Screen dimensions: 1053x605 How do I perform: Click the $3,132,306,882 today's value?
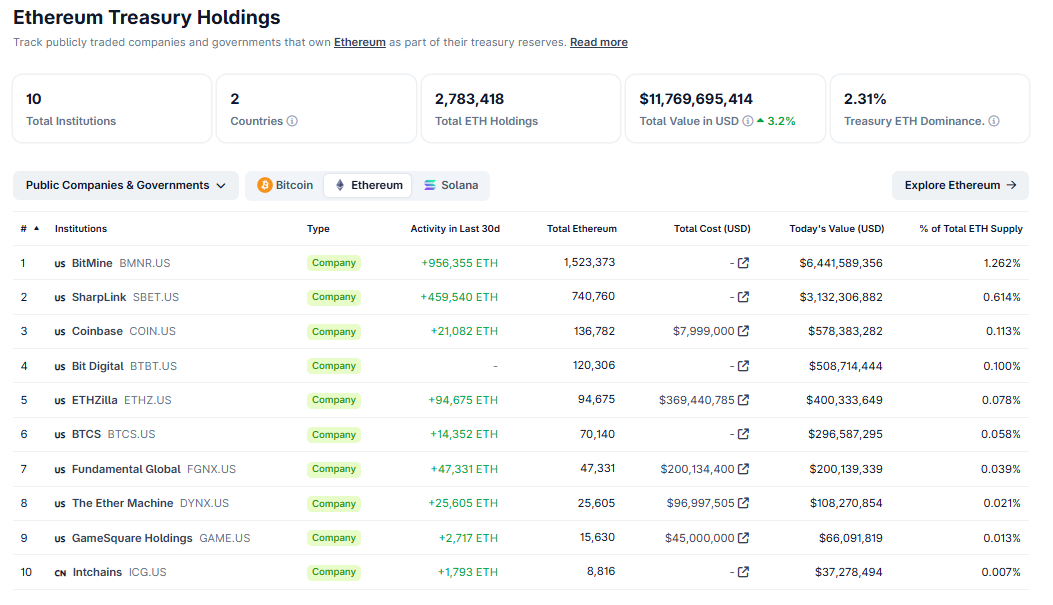[841, 297]
